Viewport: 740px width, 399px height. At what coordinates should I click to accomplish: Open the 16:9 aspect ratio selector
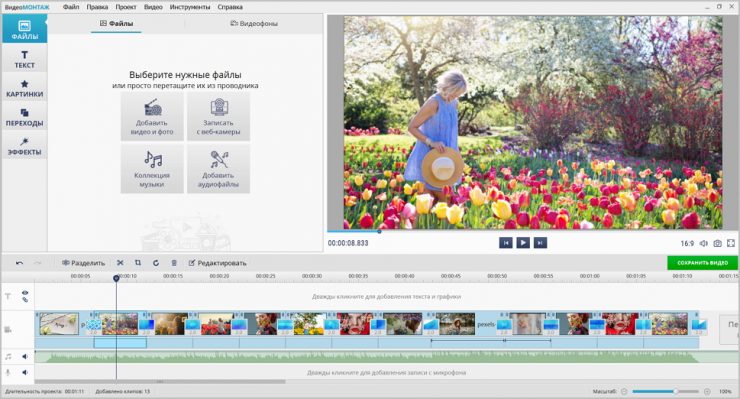[687, 244]
